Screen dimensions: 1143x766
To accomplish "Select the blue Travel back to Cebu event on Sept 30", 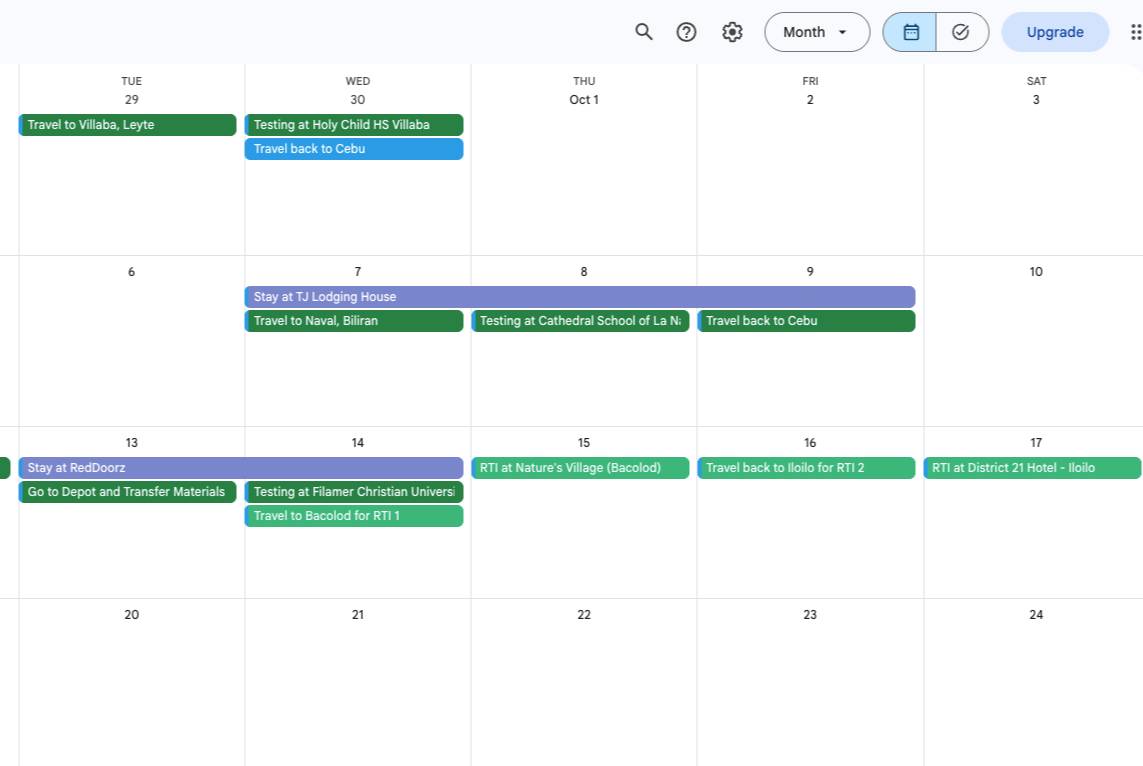I will (354, 149).
